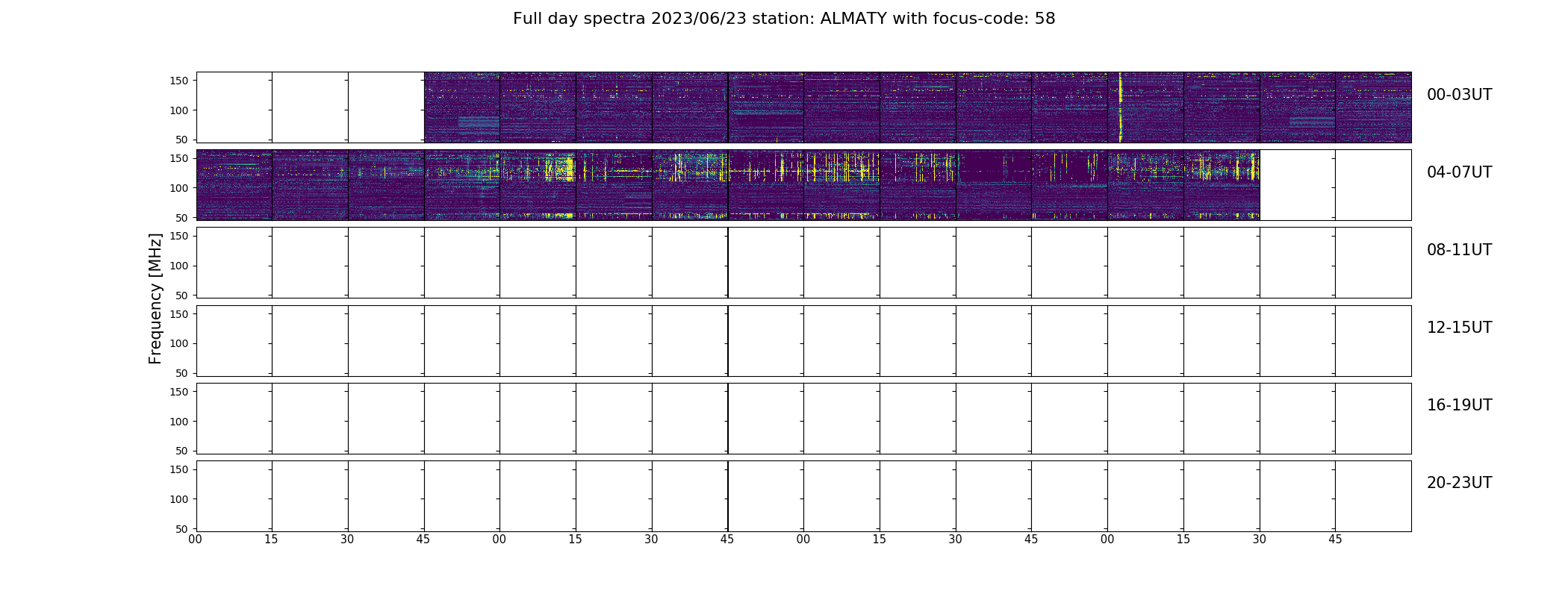Click the 150 tick label of the 00-03UT row
Image resolution: width=1568 pixels, height=597 pixels.
(179, 81)
